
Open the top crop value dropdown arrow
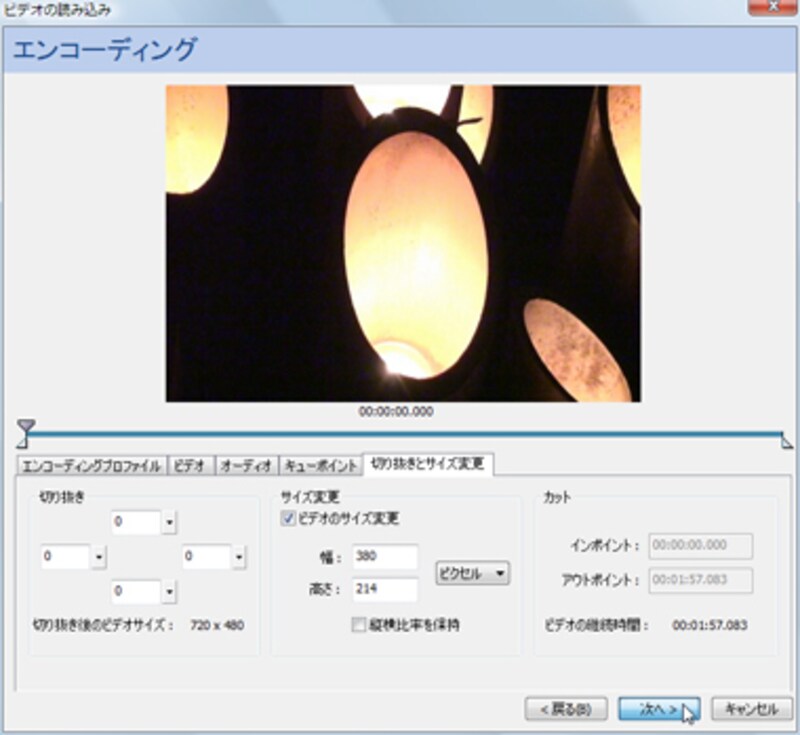point(169,522)
